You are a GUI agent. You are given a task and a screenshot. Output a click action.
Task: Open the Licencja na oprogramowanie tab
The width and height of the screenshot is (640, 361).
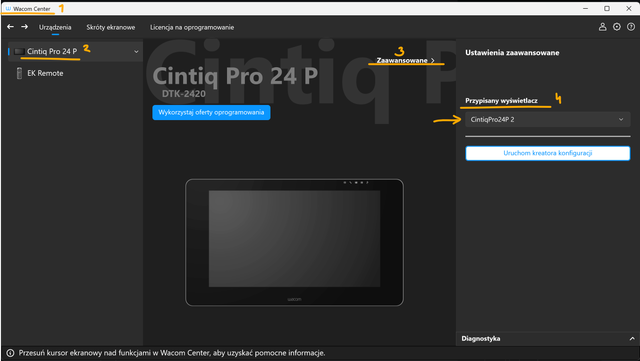click(x=192, y=27)
